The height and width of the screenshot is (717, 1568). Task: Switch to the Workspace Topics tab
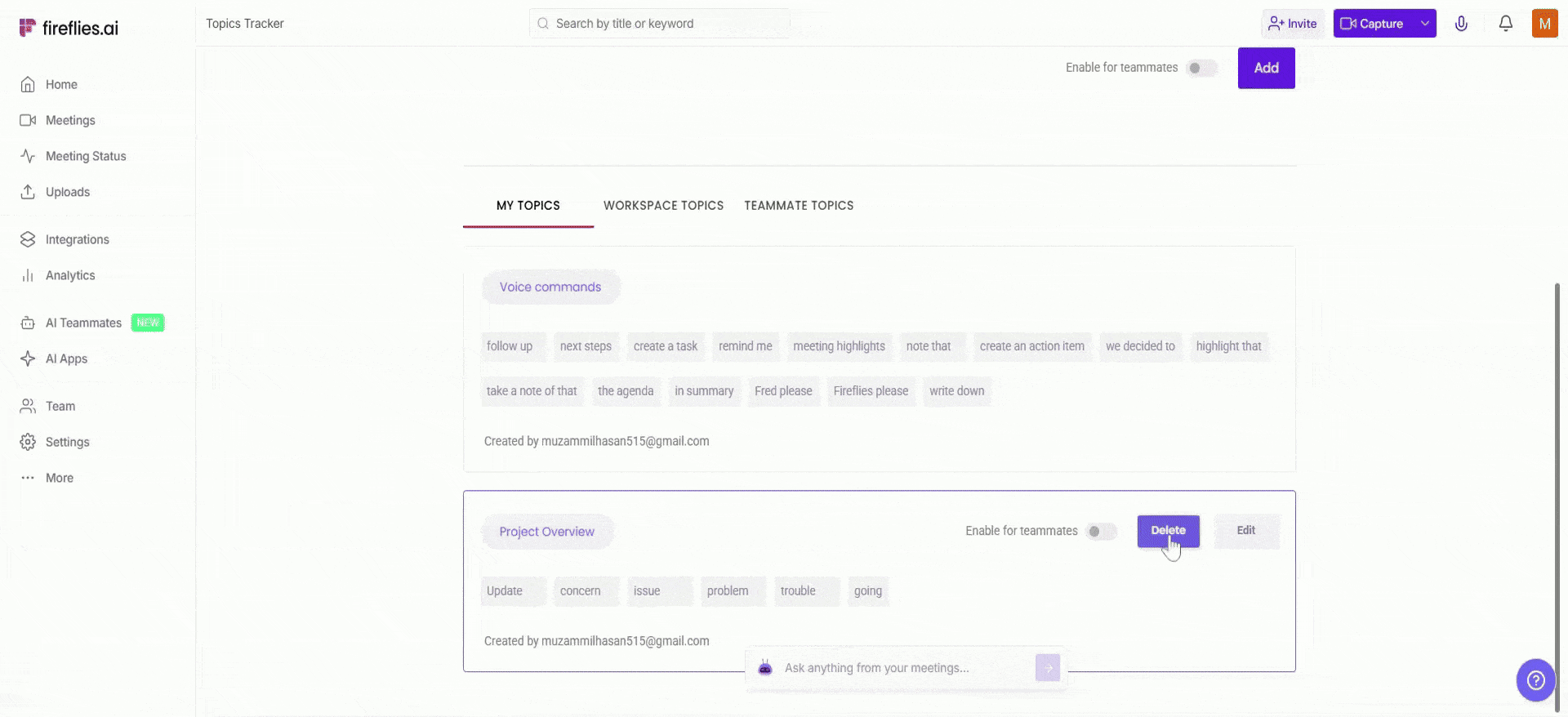663,206
